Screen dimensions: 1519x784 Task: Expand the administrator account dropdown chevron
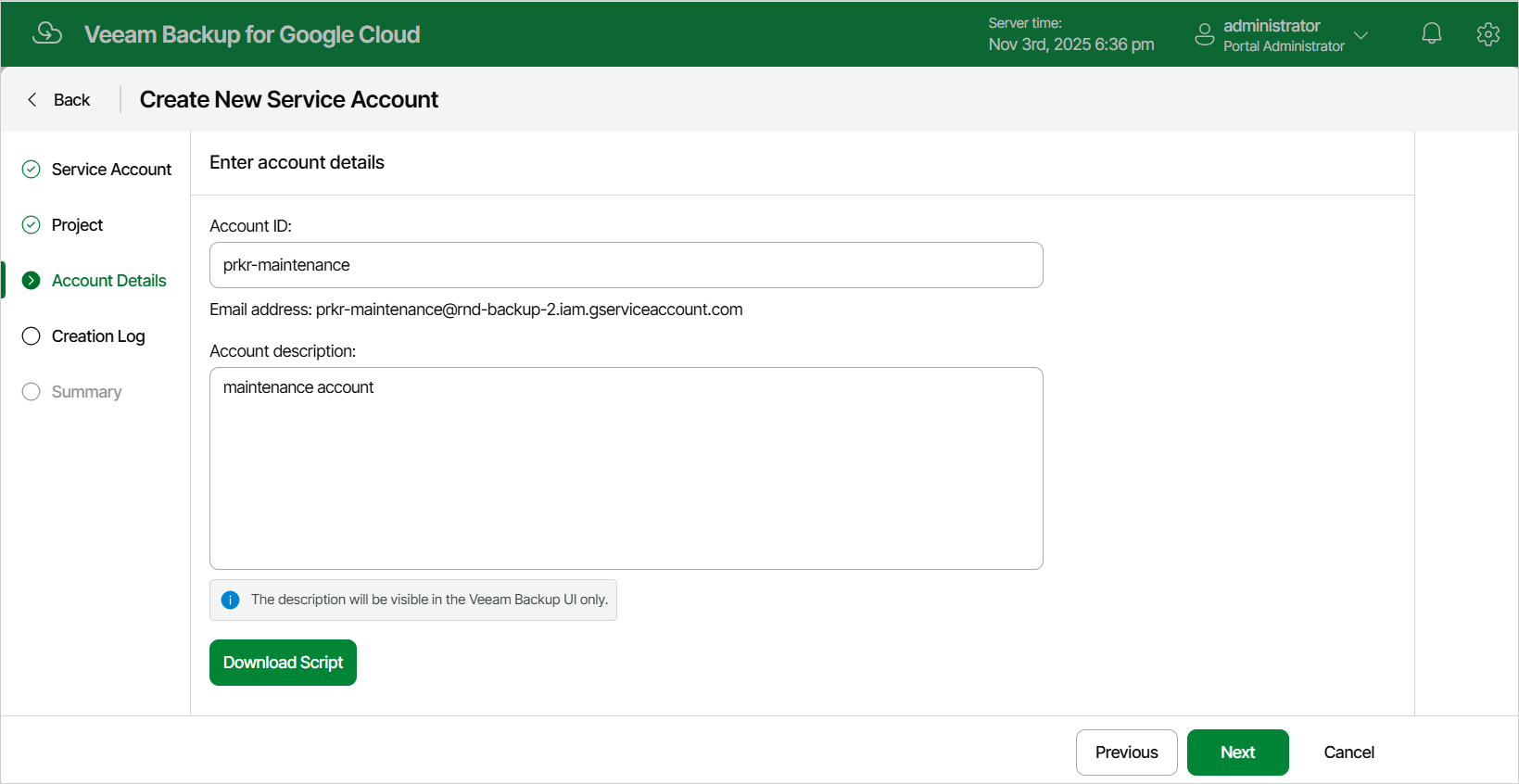pos(1361,35)
